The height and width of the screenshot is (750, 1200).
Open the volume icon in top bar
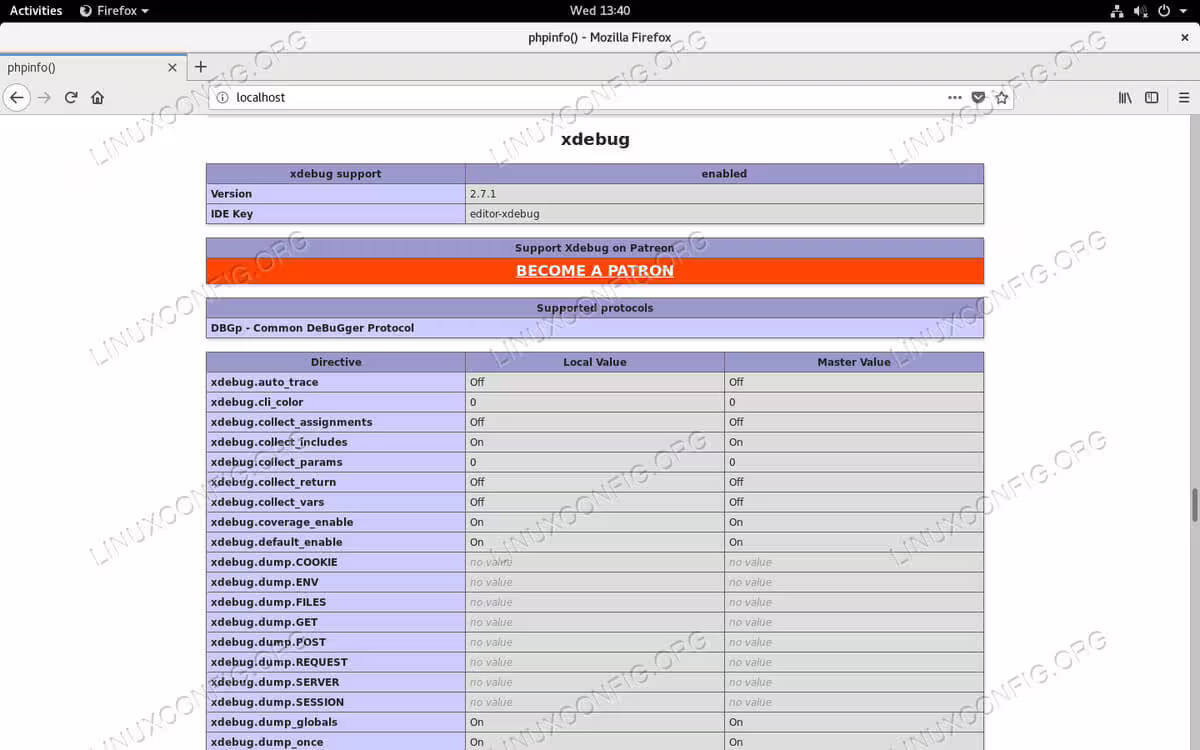coord(1141,11)
